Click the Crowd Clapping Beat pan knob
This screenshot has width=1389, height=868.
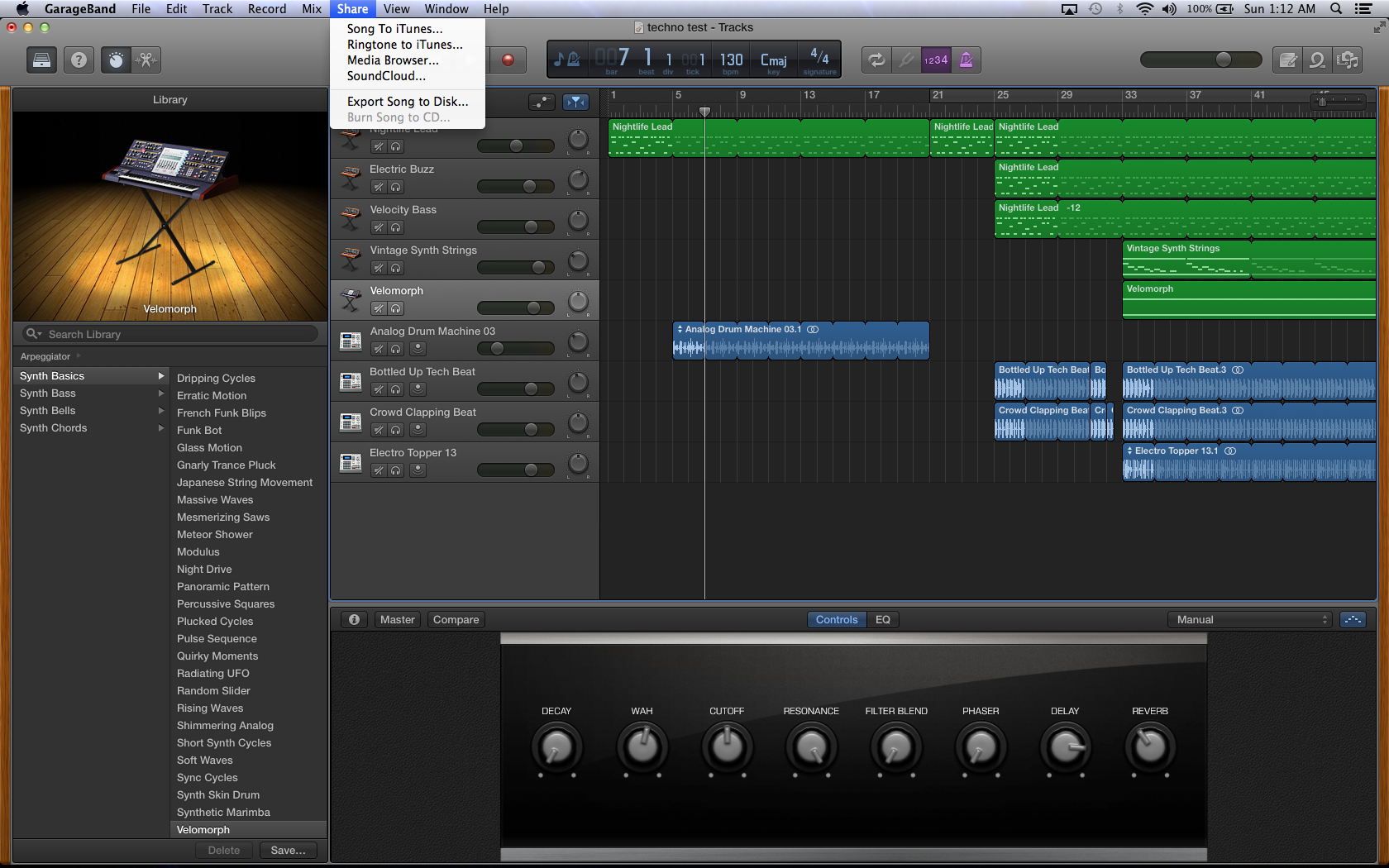coord(578,422)
